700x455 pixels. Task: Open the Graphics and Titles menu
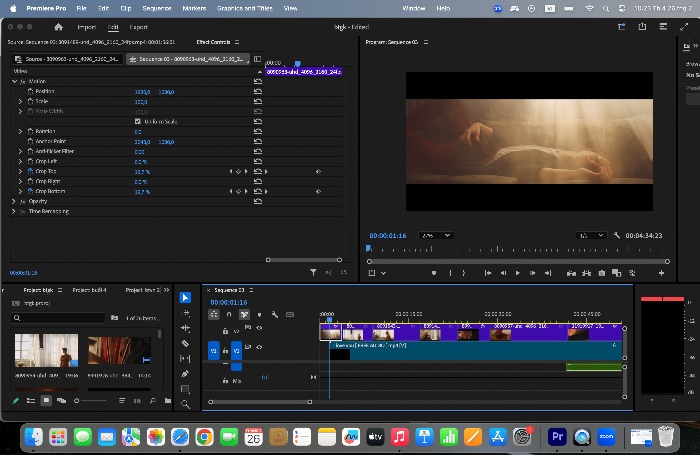tap(245, 8)
